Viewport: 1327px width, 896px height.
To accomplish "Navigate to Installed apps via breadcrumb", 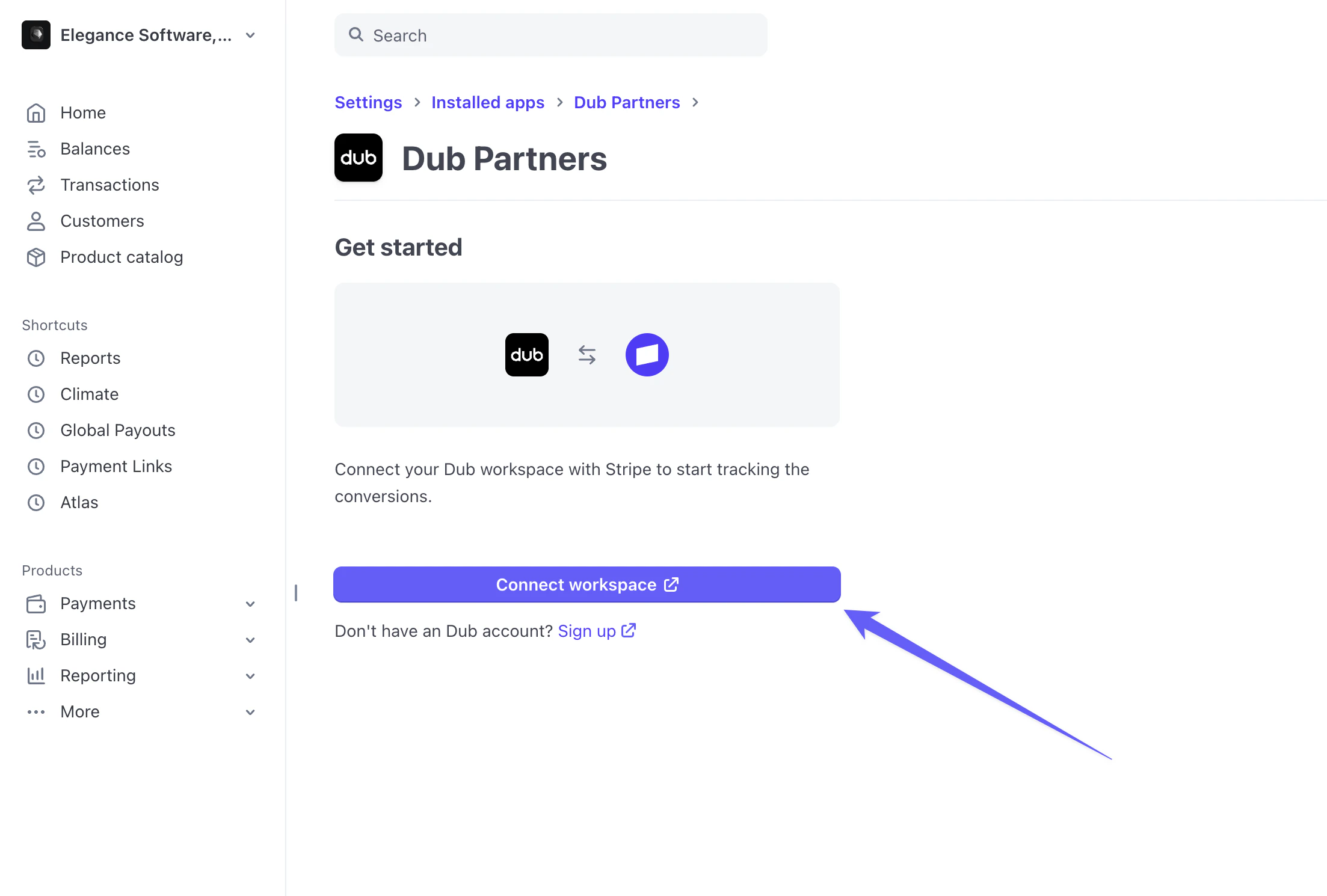I will coord(487,102).
